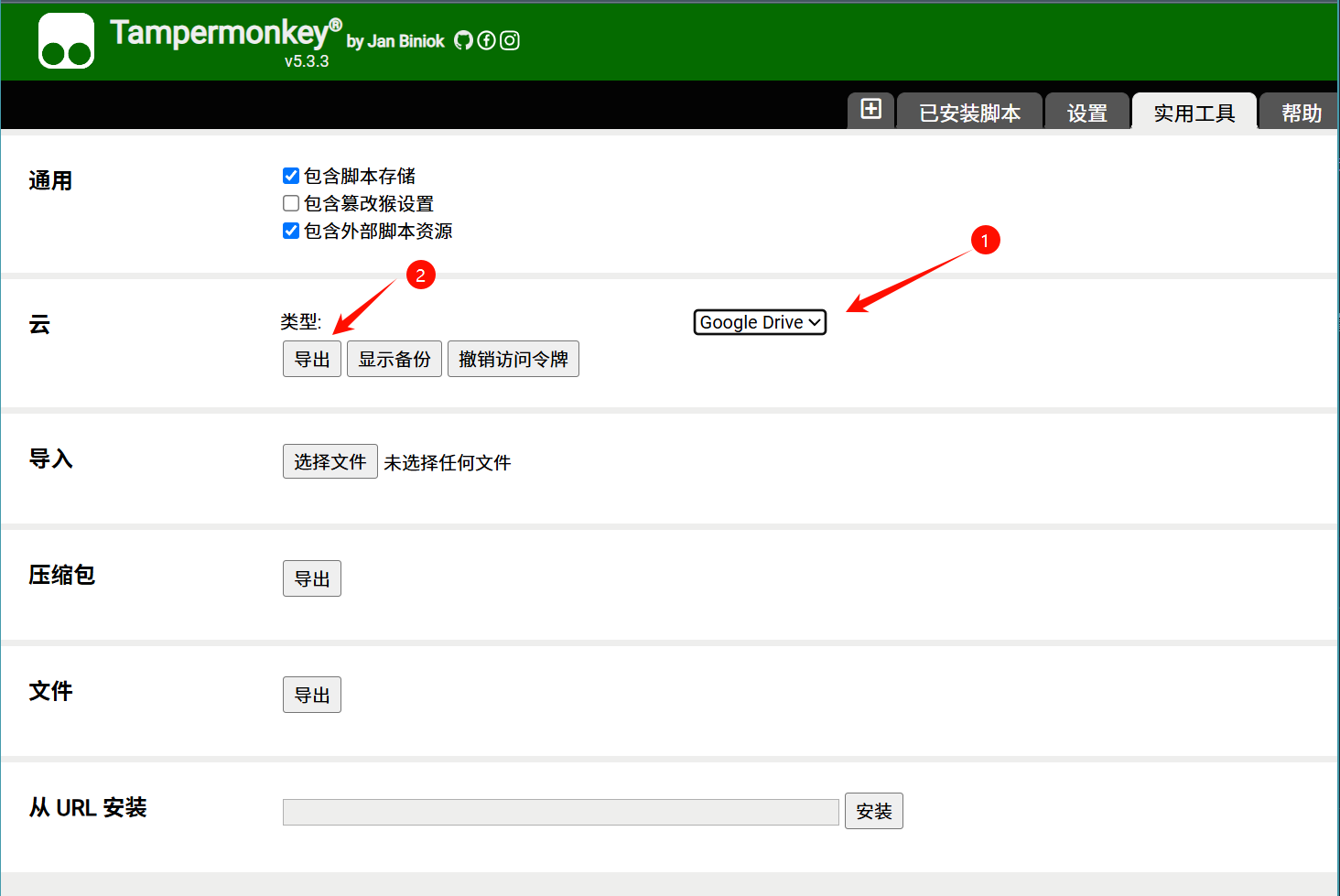Click 导出 button in the 云 section

tap(312, 359)
